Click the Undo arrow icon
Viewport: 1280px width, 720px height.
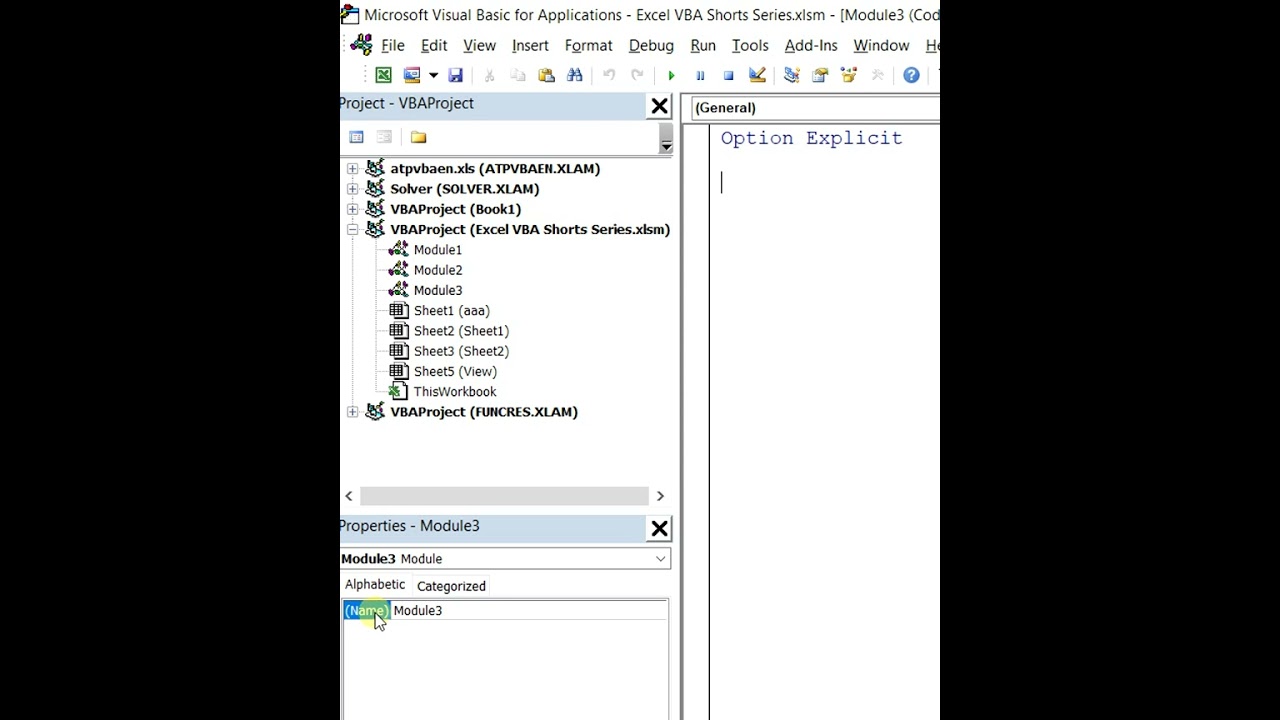608,75
